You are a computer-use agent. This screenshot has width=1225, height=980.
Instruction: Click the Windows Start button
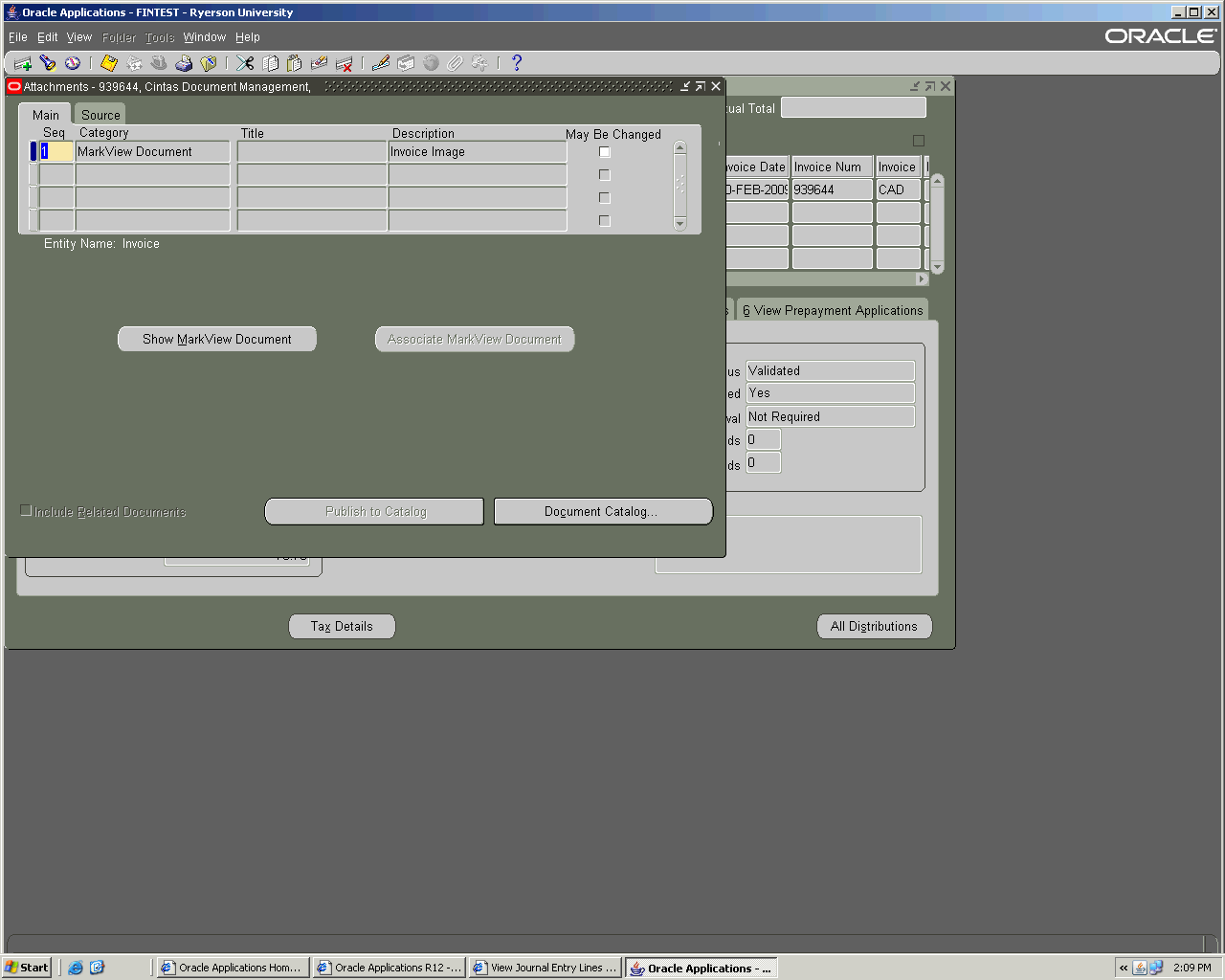click(27, 968)
